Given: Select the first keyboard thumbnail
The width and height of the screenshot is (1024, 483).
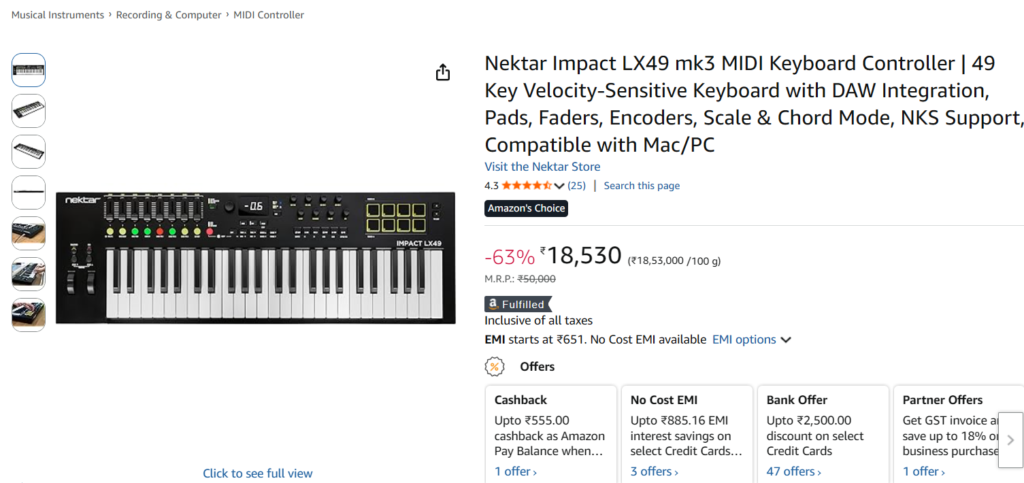Looking at the screenshot, I should (28, 70).
